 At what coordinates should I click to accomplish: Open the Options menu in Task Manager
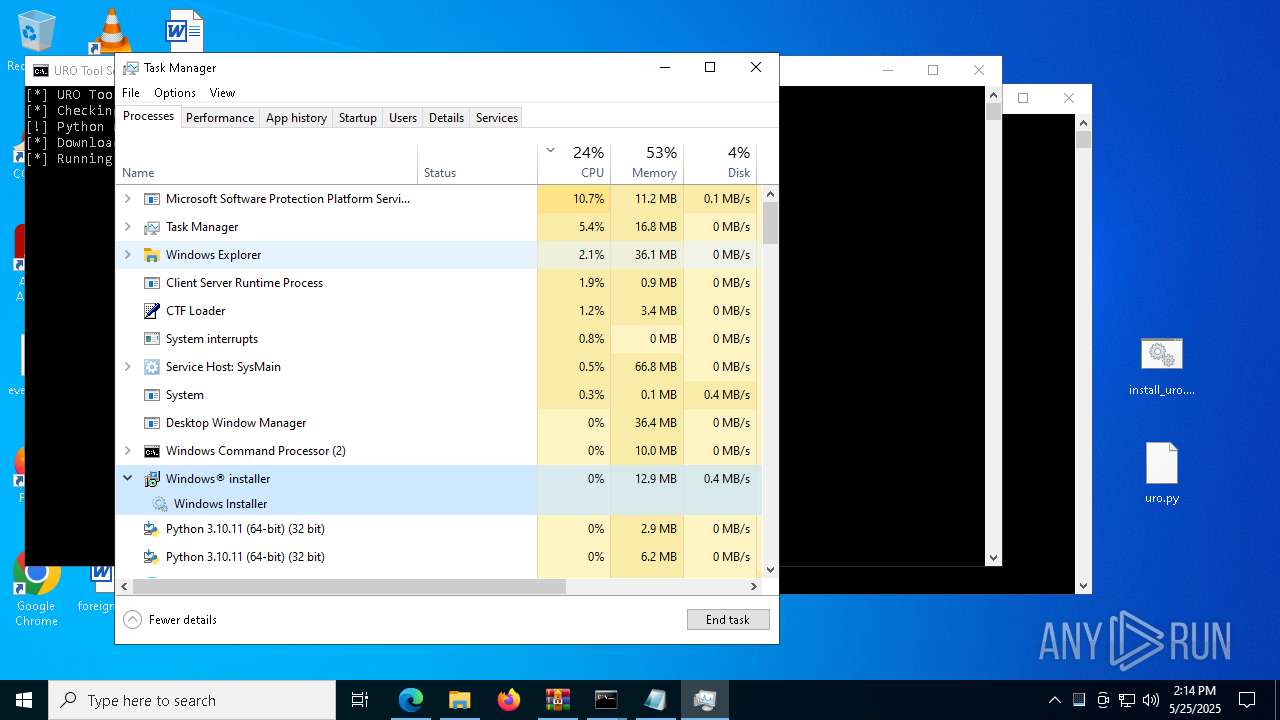(175, 93)
